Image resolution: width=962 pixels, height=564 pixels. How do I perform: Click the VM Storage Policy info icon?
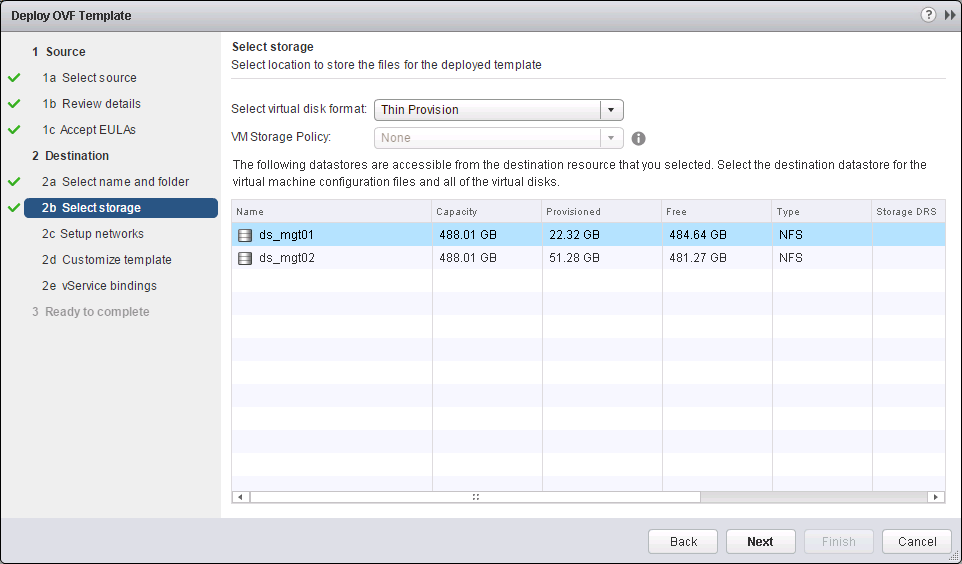638,139
